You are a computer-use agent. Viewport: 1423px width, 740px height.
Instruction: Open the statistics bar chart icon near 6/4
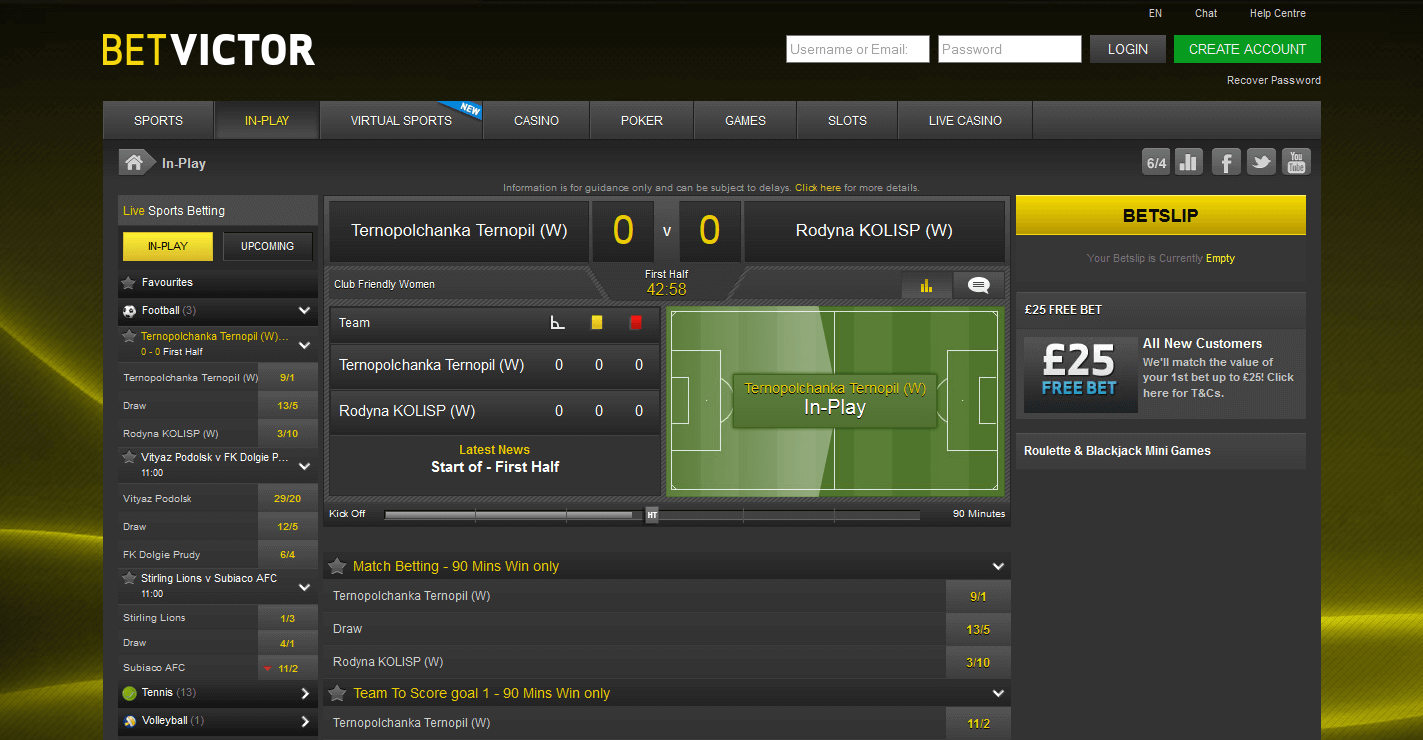[x=1188, y=162]
